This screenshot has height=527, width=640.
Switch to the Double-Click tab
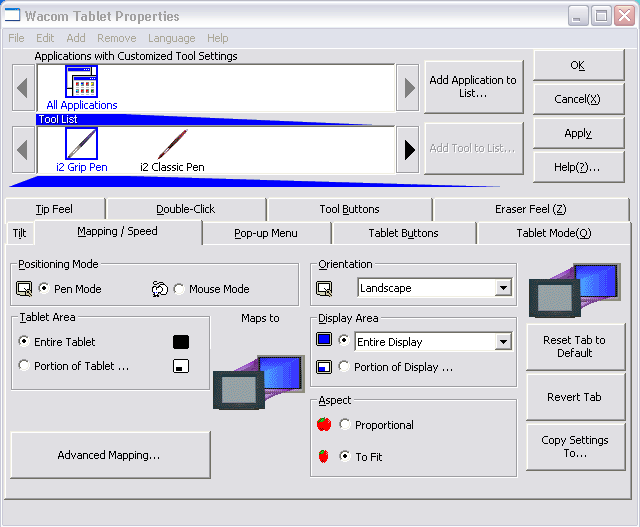point(186,209)
